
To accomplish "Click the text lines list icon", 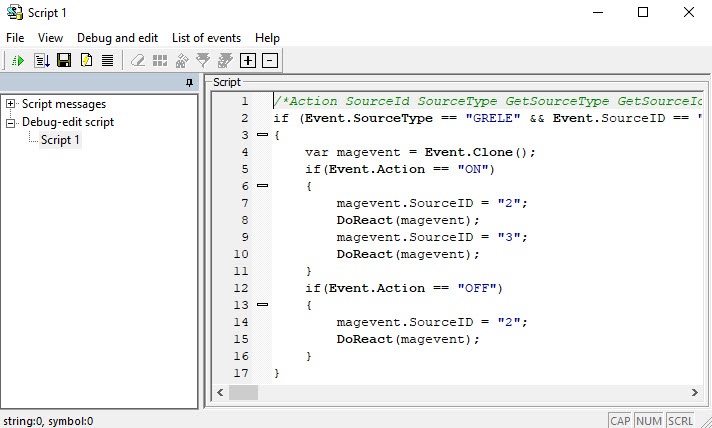I will tap(107, 61).
